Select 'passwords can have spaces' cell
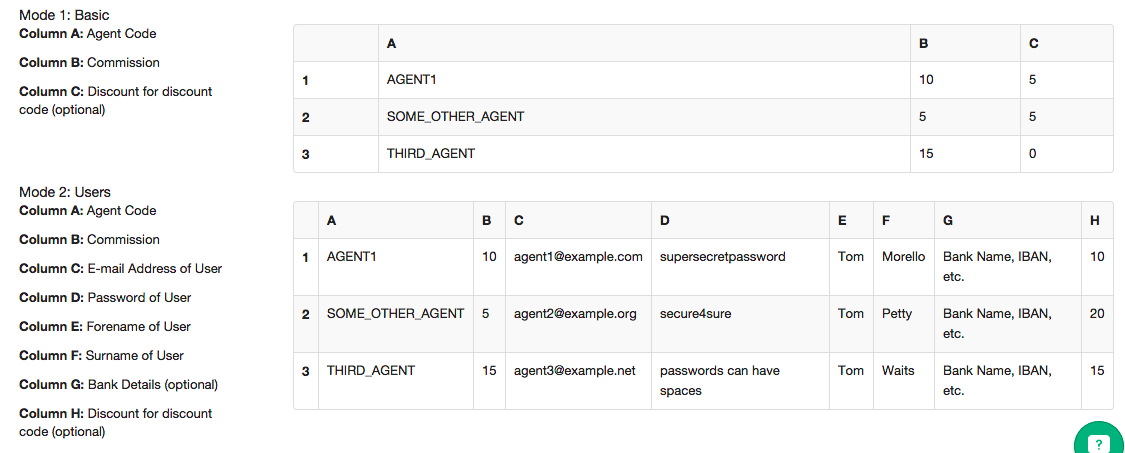This screenshot has height=453, width=1125. [740, 380]
